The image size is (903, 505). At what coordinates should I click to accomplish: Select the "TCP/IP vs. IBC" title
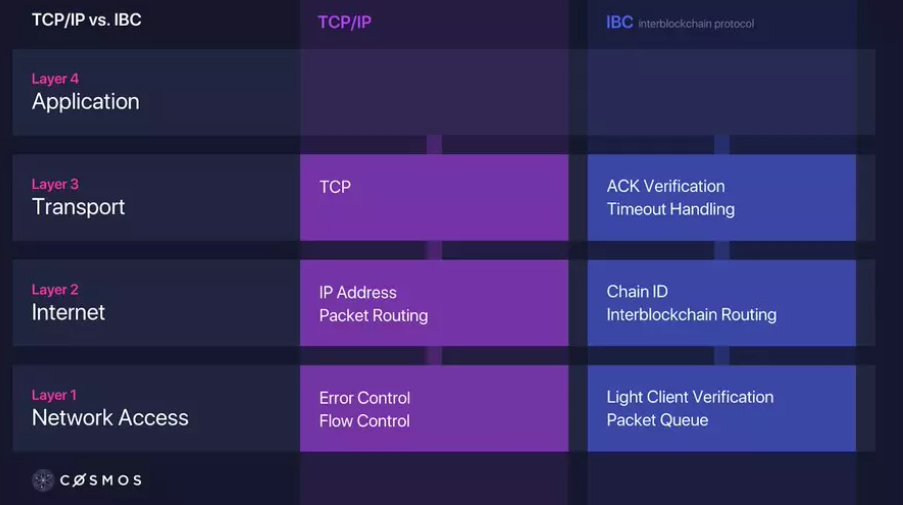(x=86, y=20)
